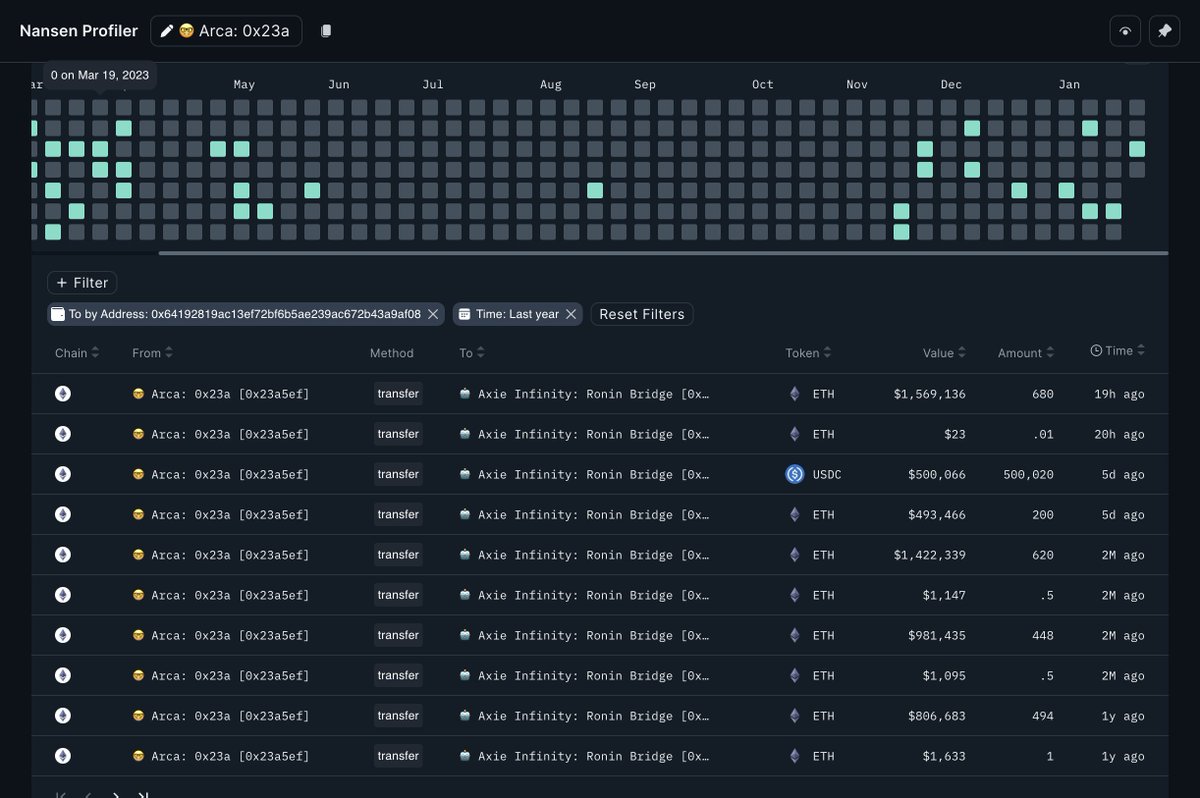1200x798 pixels.
Task: Remove the To by Address filter chip
Action: click(433, 314)
